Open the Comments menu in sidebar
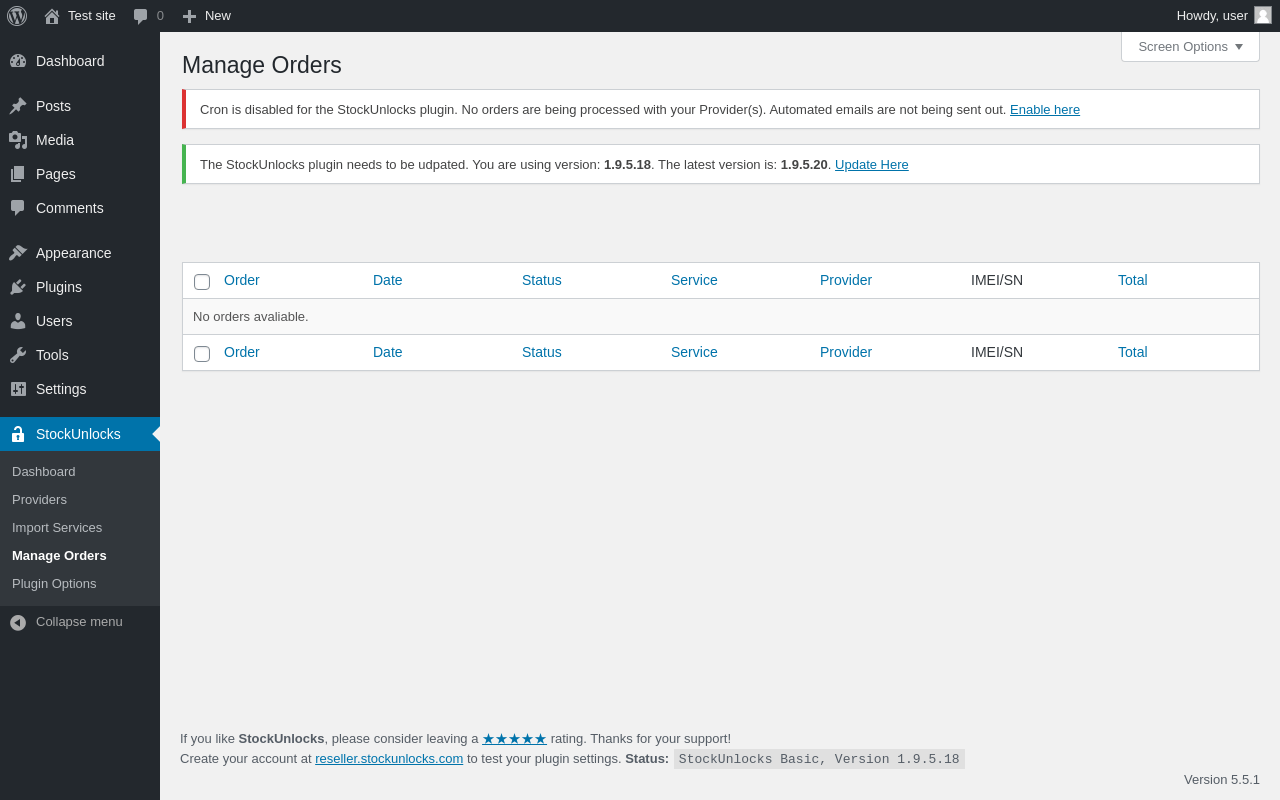 80,208
